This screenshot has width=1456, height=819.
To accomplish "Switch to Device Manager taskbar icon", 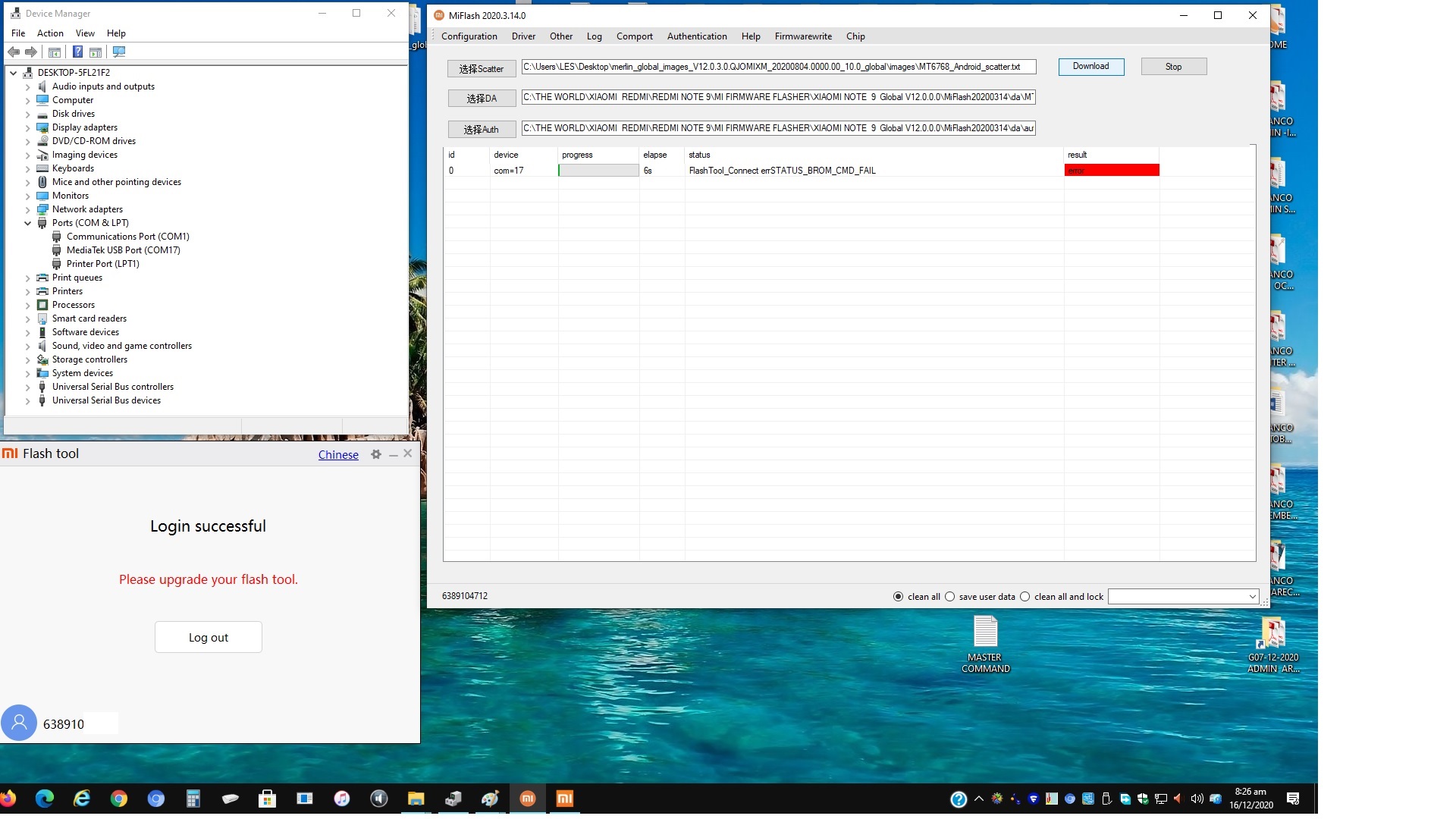I will (453, 799).
